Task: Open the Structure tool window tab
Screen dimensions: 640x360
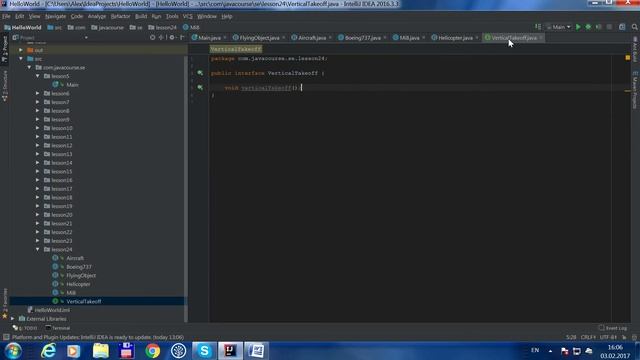Action: (x=5, y=86)
